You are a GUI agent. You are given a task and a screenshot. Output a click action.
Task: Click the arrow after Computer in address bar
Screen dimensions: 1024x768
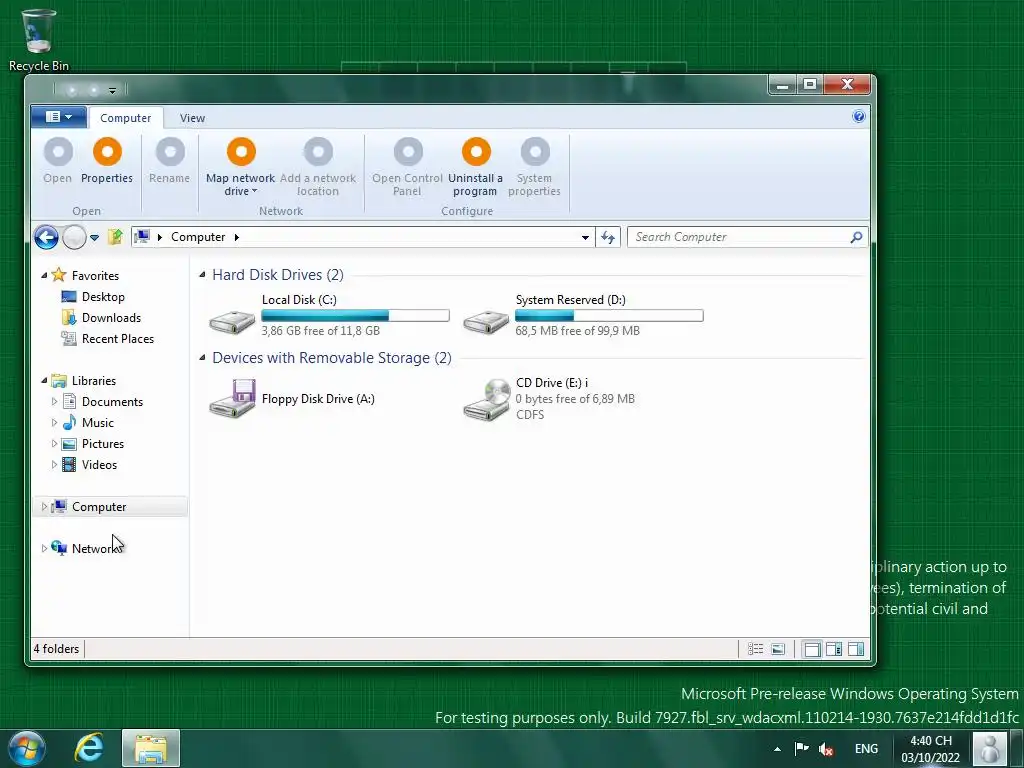(236, 237)
